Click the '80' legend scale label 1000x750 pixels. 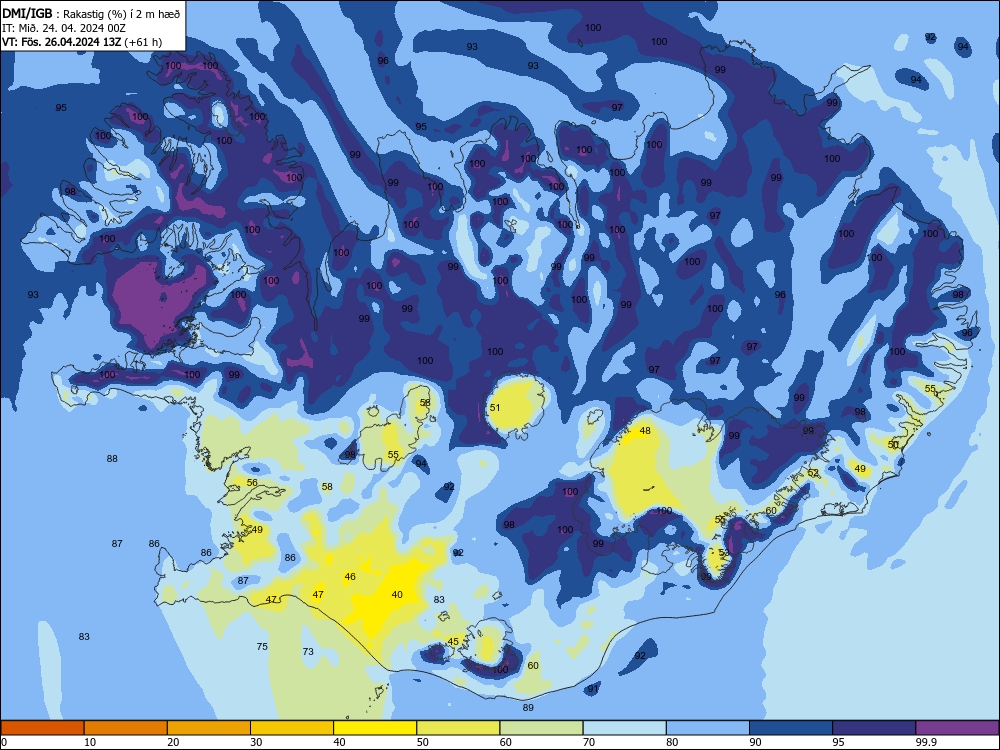pos(672,742)
